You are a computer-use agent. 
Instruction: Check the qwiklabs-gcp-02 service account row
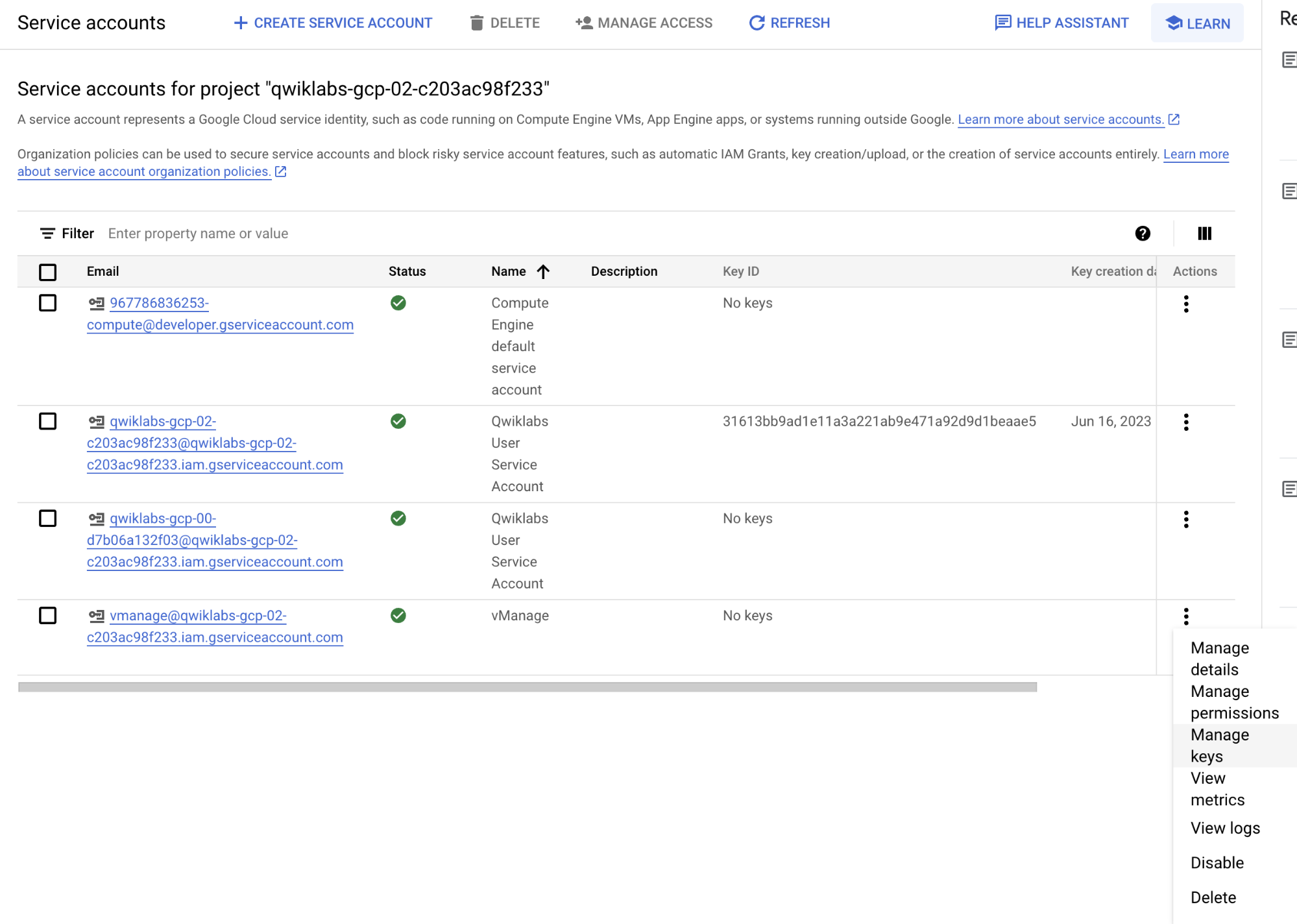[x=47, y=421]
